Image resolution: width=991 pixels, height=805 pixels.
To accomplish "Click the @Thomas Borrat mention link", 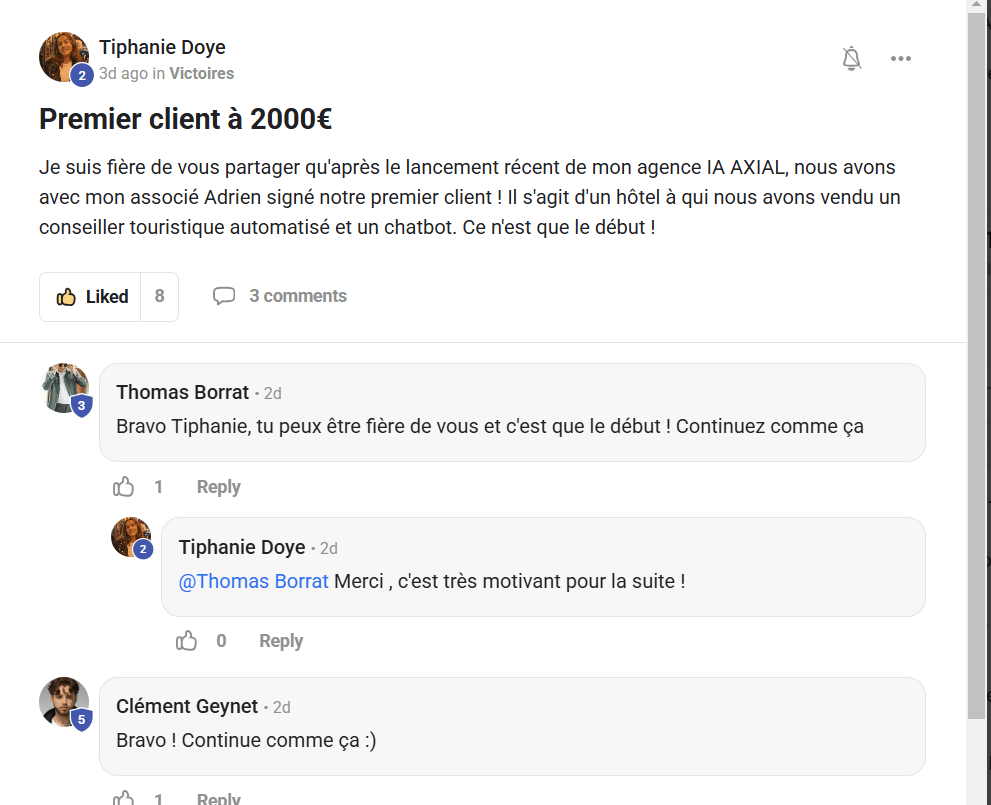I will pyautogui.click(x=253, y=581).
